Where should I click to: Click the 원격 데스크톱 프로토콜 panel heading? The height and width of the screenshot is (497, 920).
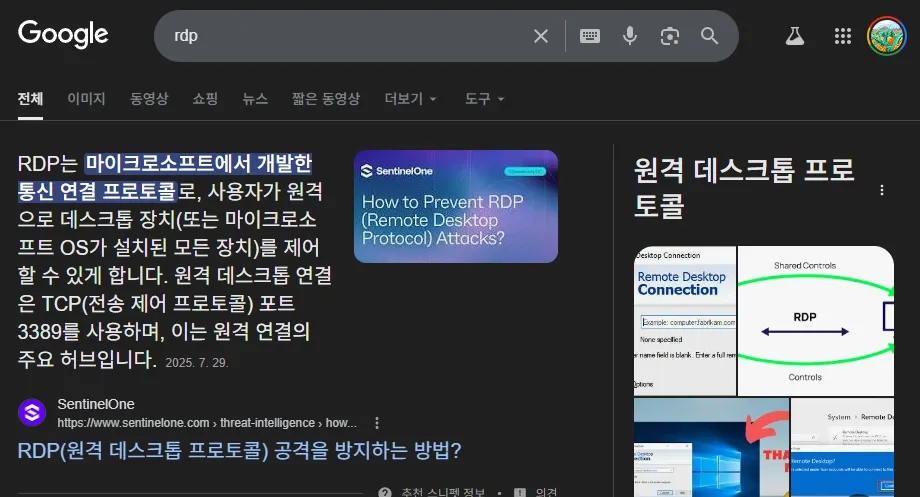click(x=744, y=188)
